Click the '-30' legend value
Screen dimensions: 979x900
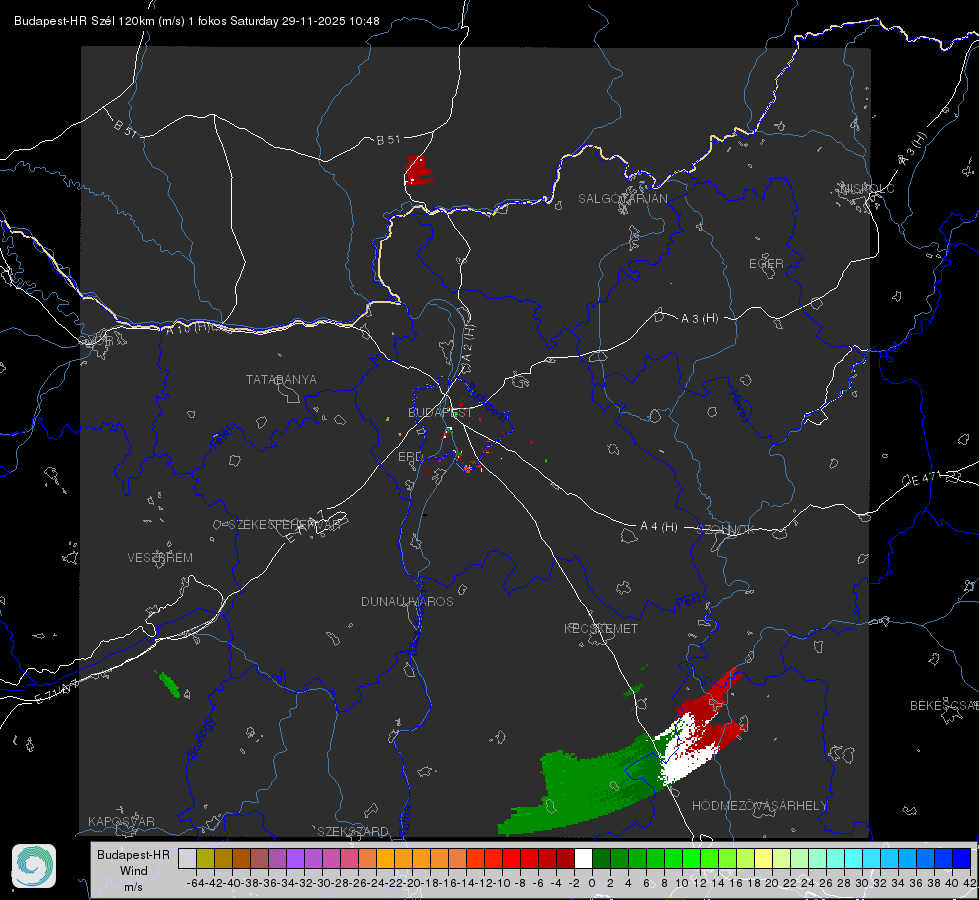[x=322, y=883]
